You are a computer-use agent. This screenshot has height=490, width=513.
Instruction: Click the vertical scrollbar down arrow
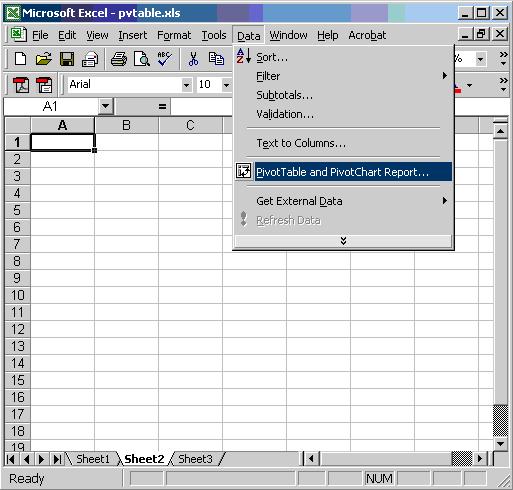500,443
